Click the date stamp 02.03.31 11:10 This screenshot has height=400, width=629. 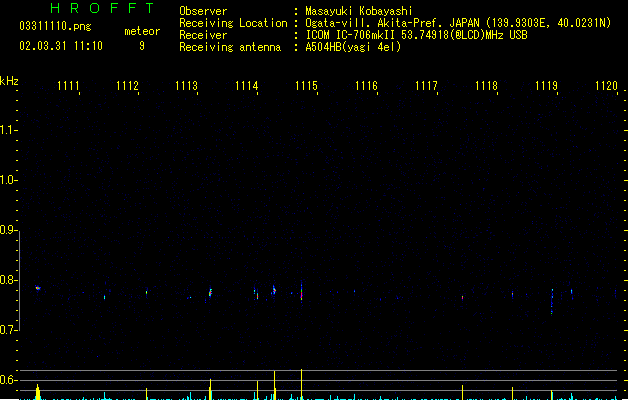click(61, 46)
